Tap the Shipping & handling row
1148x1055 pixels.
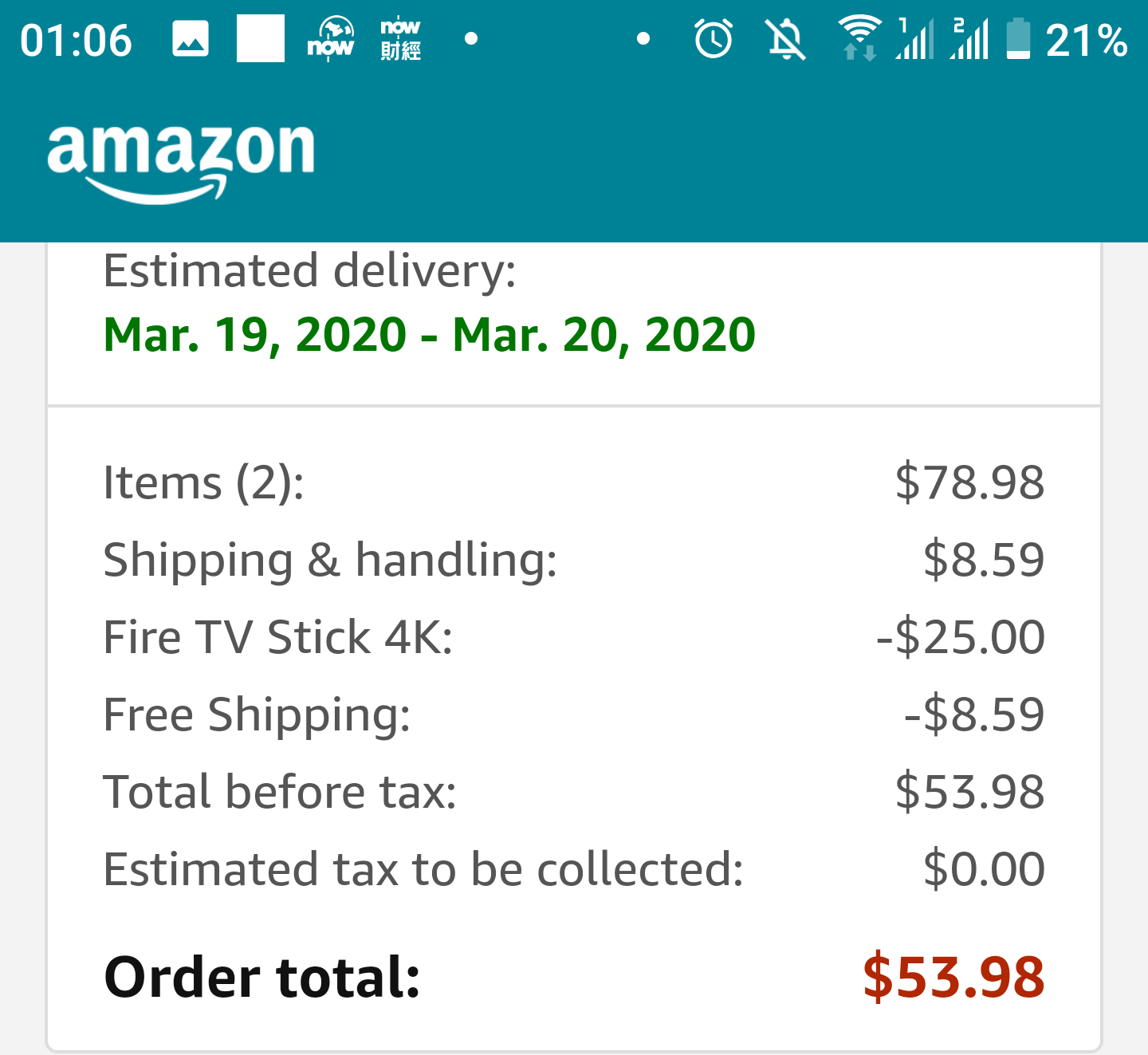coord(574,560)
